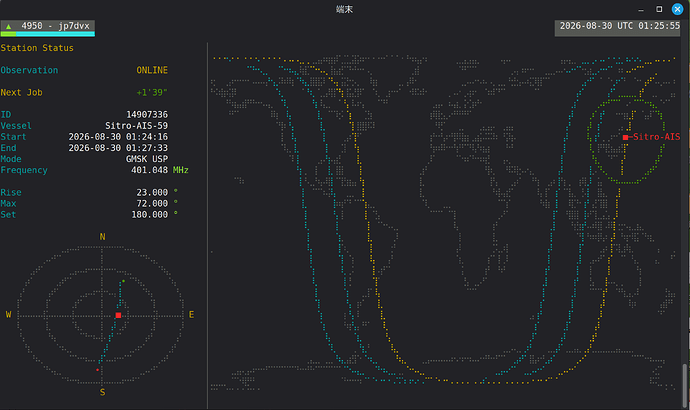
Task: Click the 'Rise' field label
Action: click(11, 193)
